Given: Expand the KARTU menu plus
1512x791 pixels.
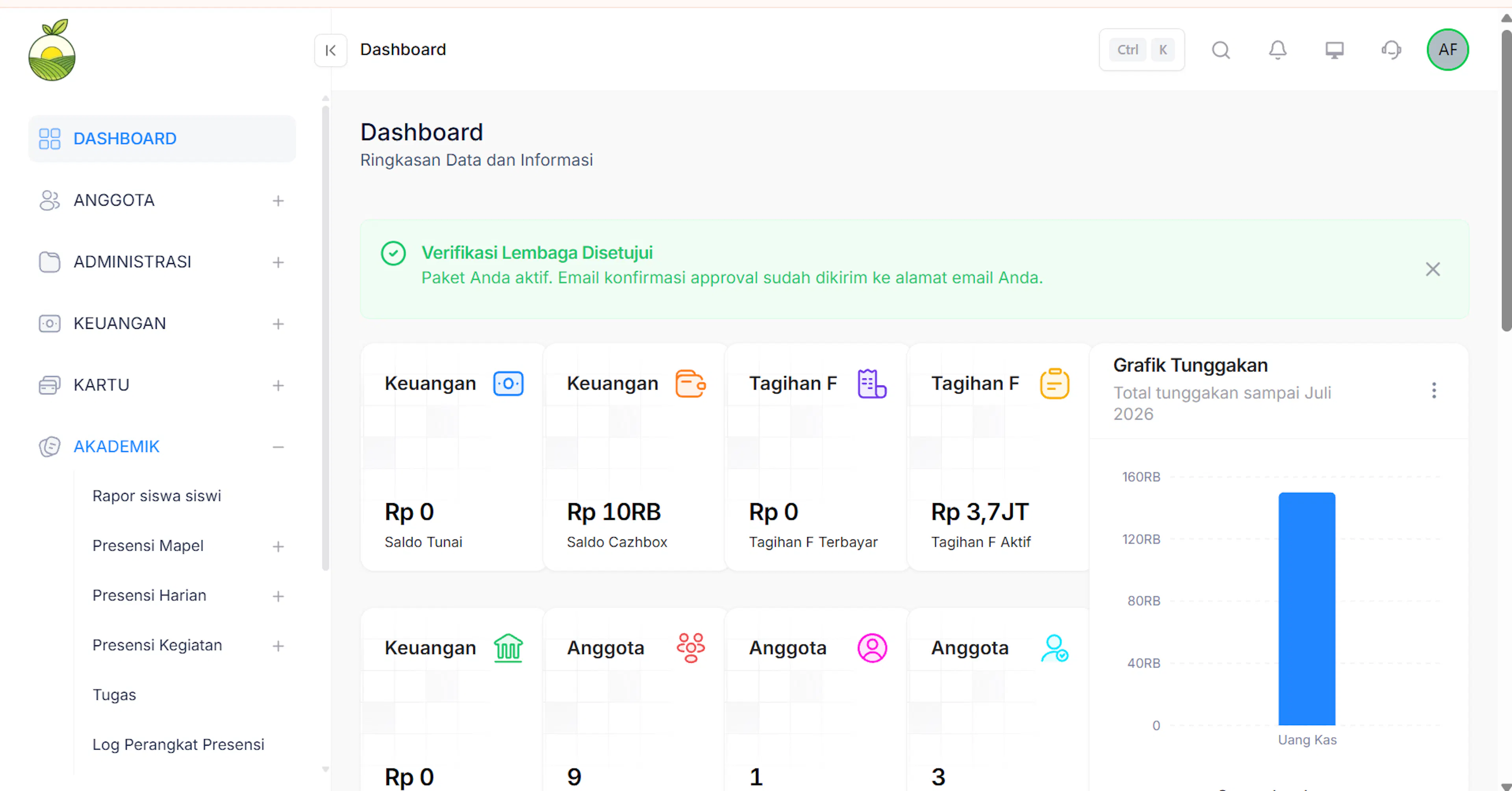Looking at the screenshot, I should (x=278, y=385).
